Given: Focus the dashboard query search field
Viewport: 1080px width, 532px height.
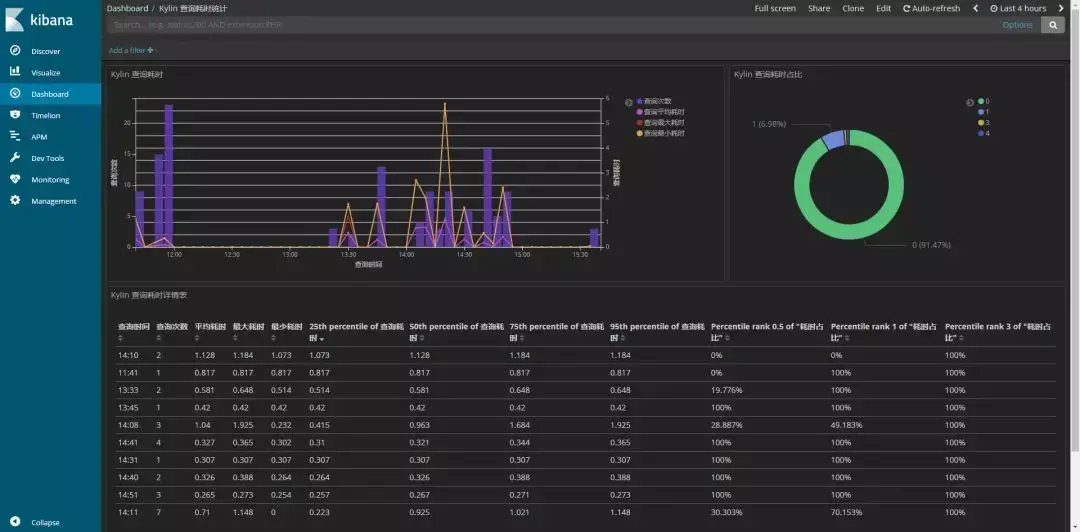Looking at the screenshot, I should pos(551,25).
